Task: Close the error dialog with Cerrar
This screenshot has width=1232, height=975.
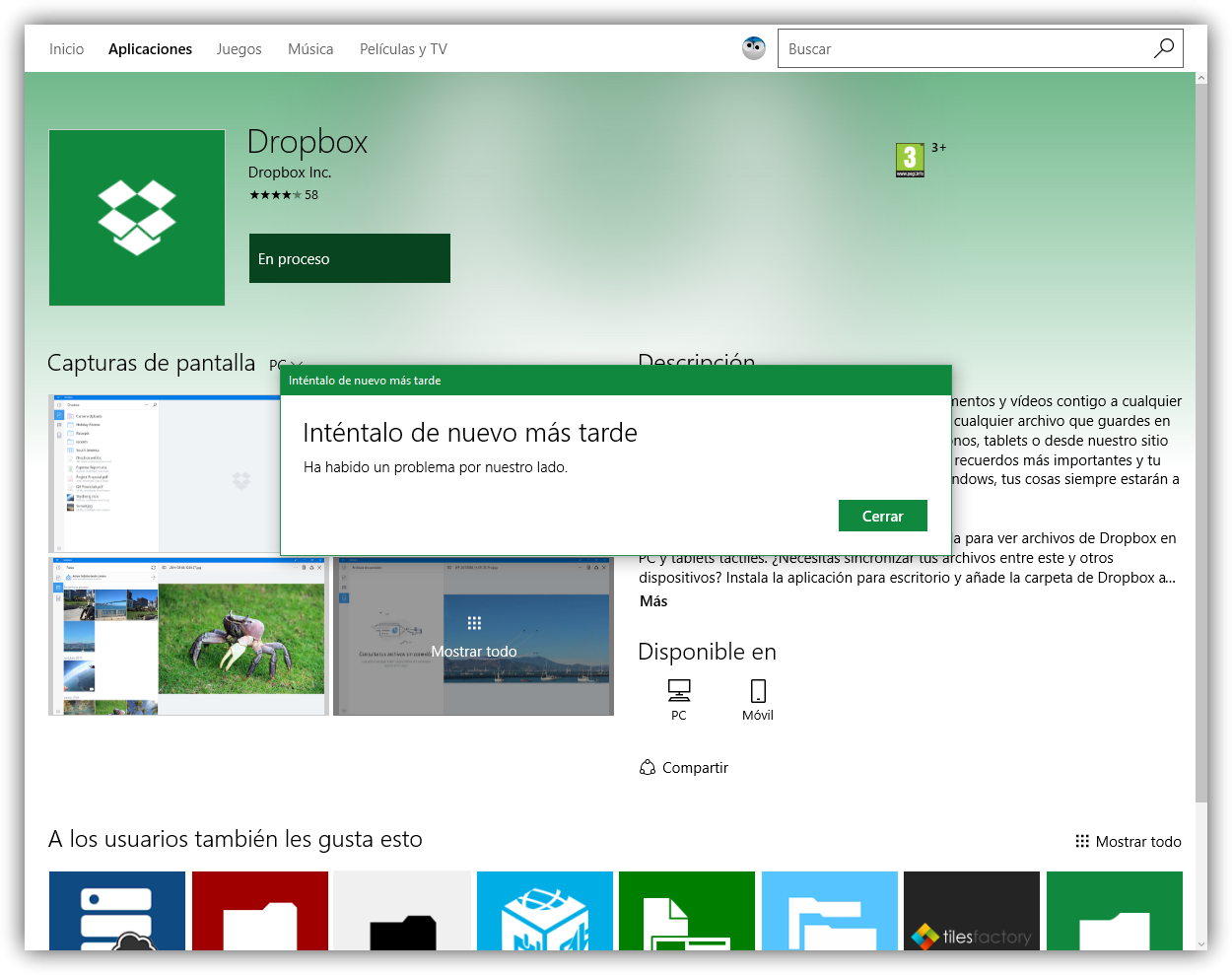Action: click(x=883, y=516)
